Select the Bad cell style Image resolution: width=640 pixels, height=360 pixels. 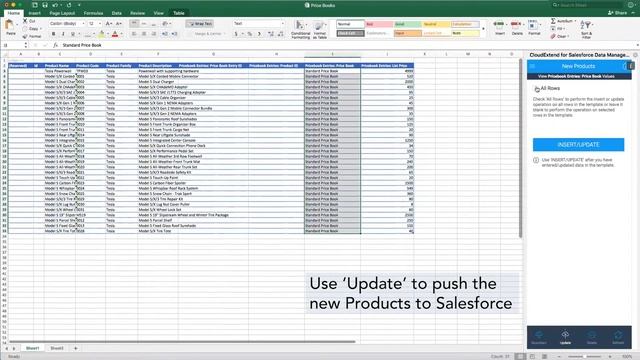pos(379,24)
